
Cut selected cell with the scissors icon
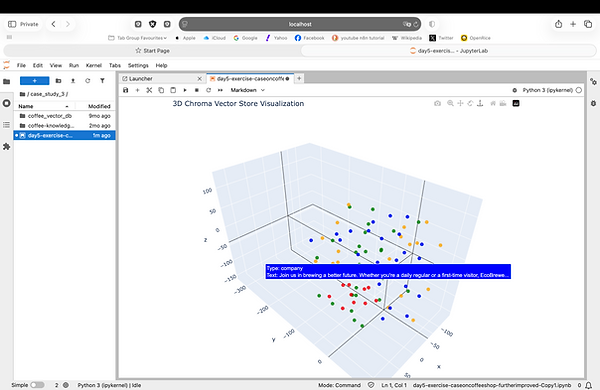click(149, 90)
